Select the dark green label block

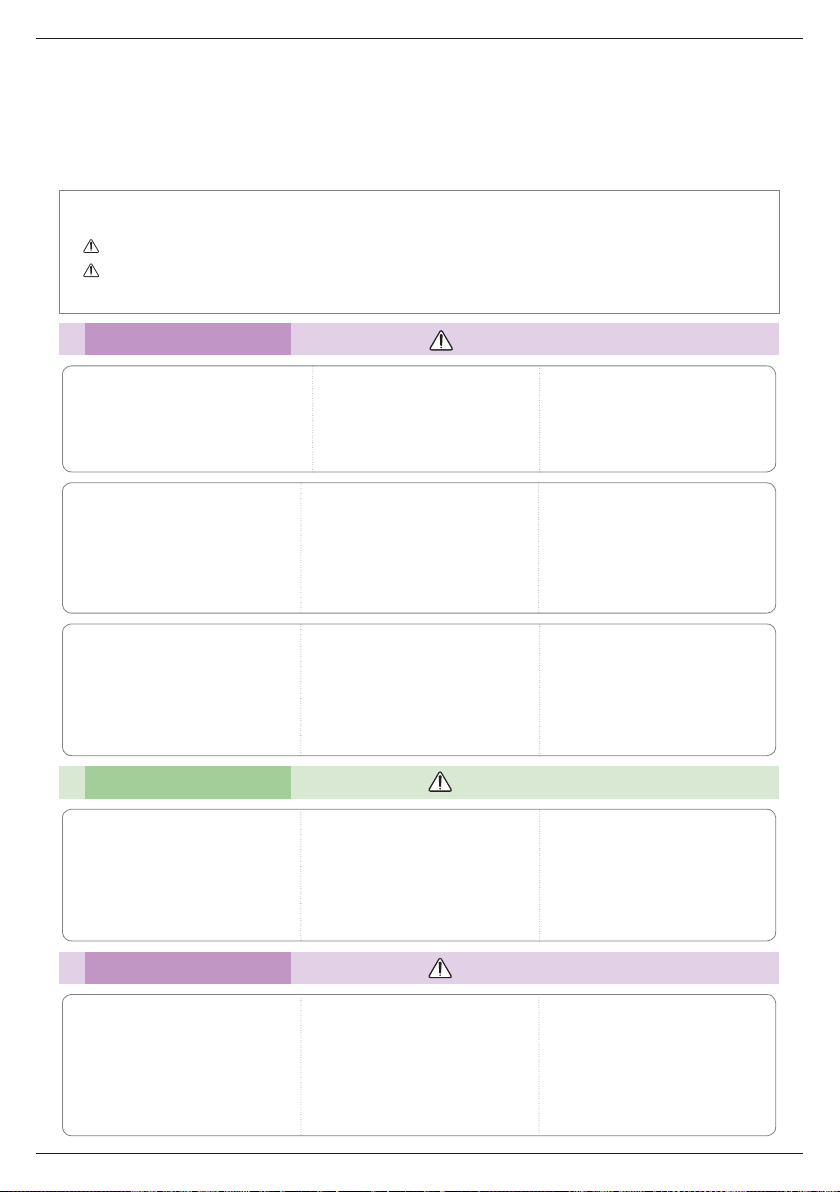188,782
